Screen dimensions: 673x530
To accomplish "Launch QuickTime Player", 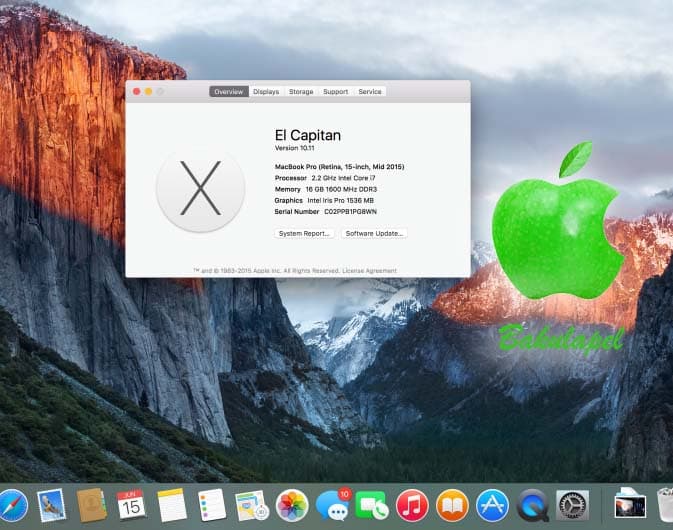I will tap(533, 506).
